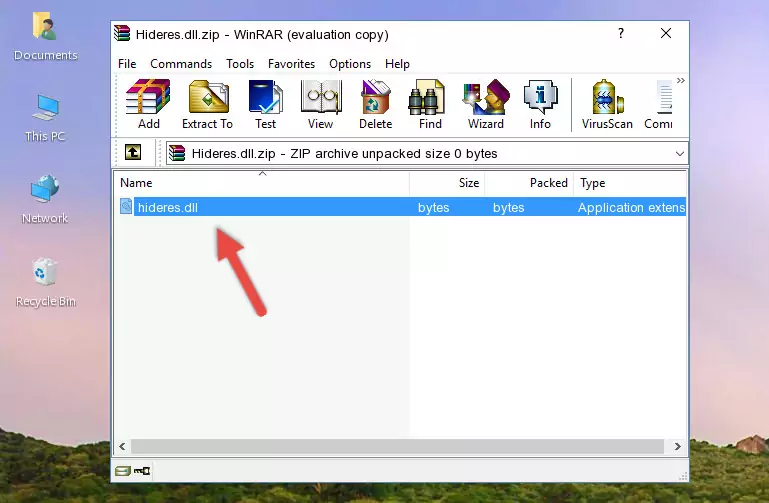Open the Tools menu

(x=240, y=64)
